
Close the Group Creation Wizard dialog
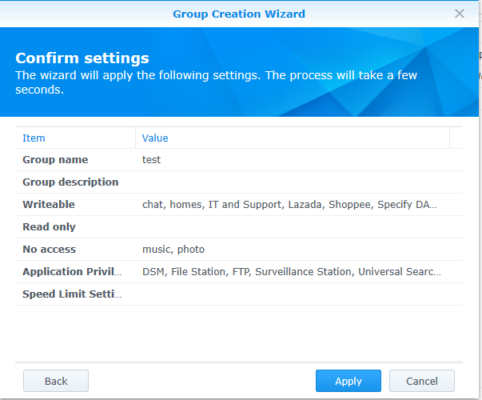point(459,14)
